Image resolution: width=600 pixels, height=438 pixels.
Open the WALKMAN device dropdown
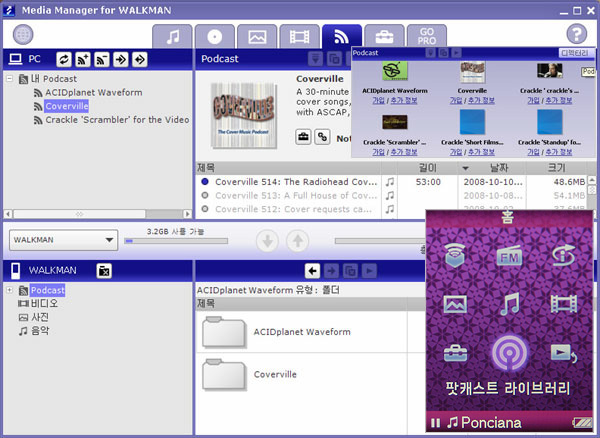click(64, 240)
